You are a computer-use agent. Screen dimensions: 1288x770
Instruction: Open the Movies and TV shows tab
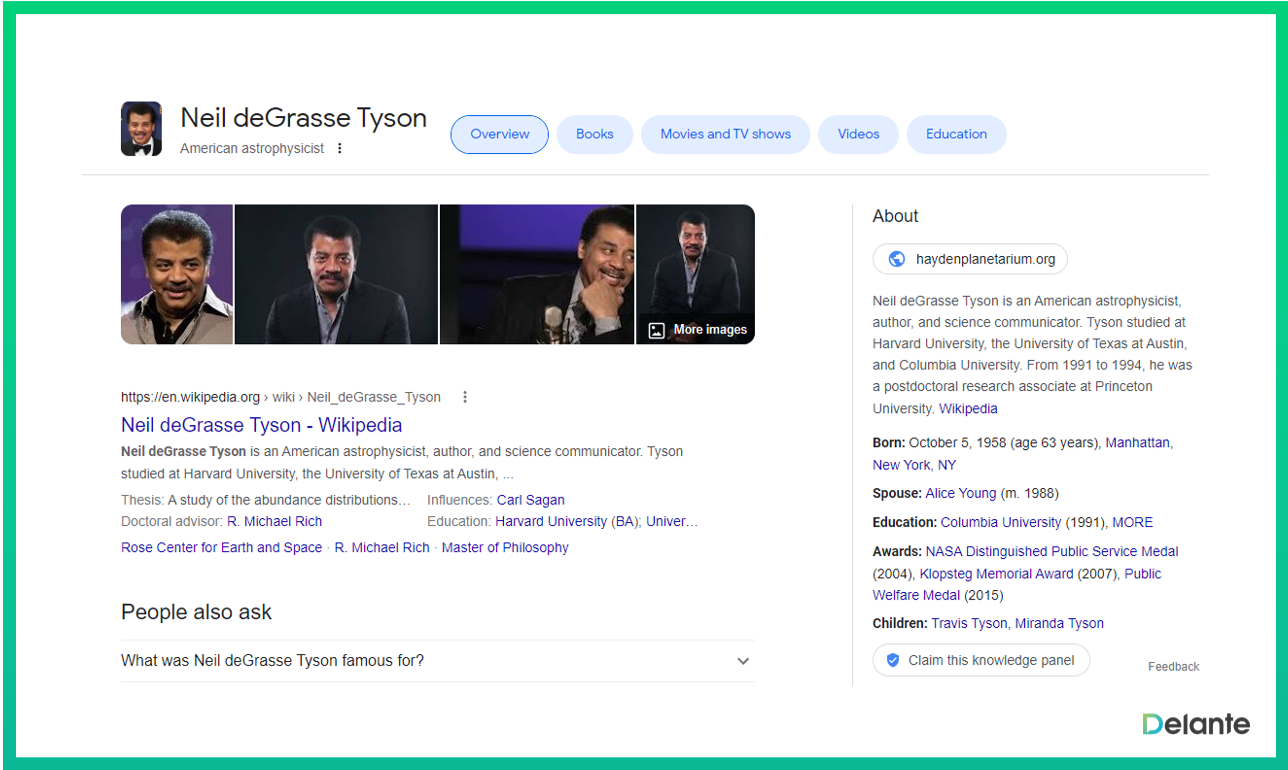pos(725,134)
